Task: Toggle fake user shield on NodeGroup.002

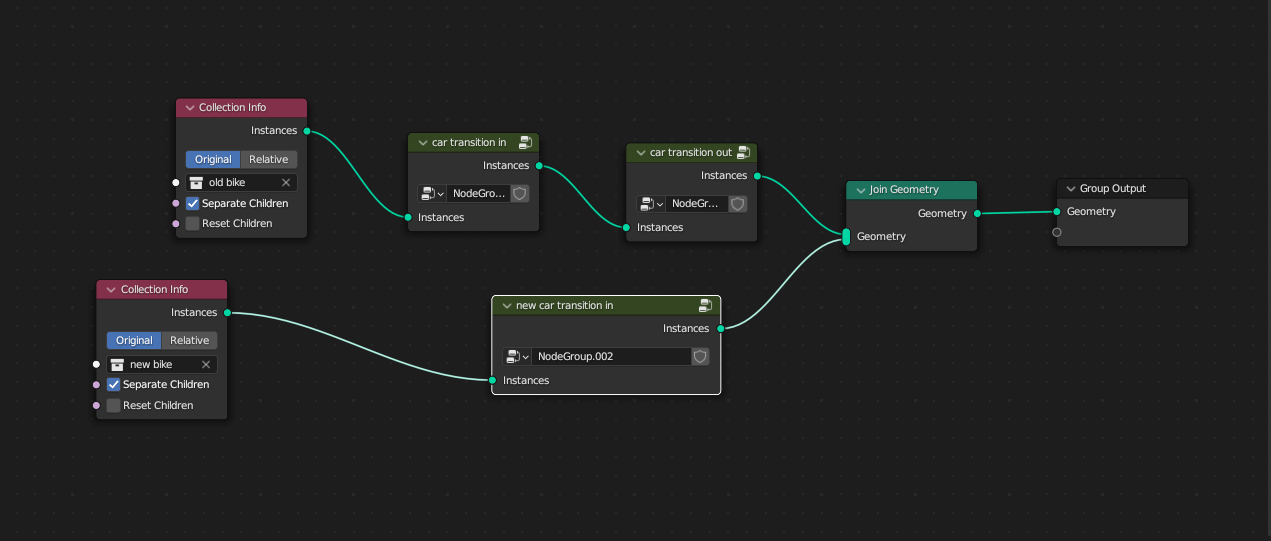Action: coord(700,356)
